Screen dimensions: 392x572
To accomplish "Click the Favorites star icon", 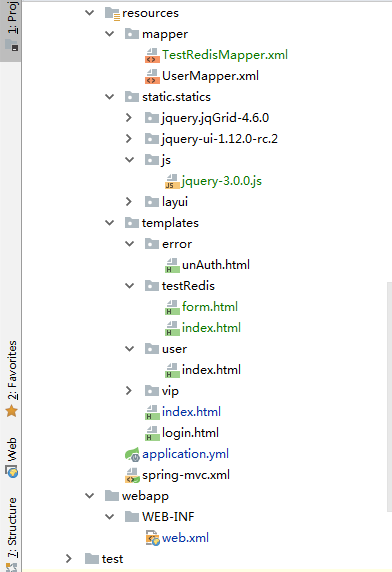I will 12,411.
